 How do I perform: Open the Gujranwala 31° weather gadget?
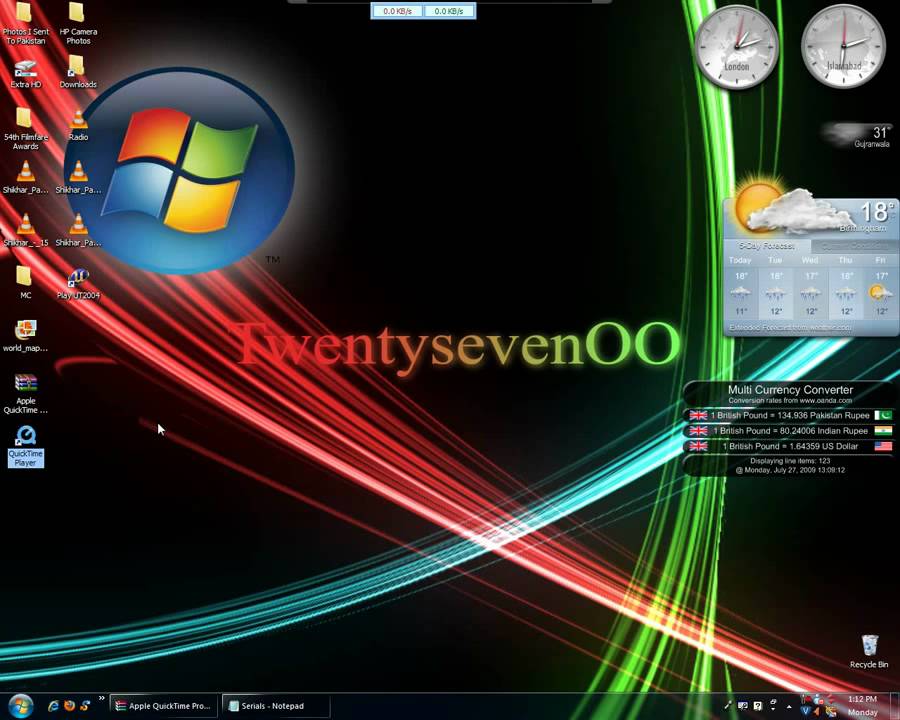click(x=856, y=136)
